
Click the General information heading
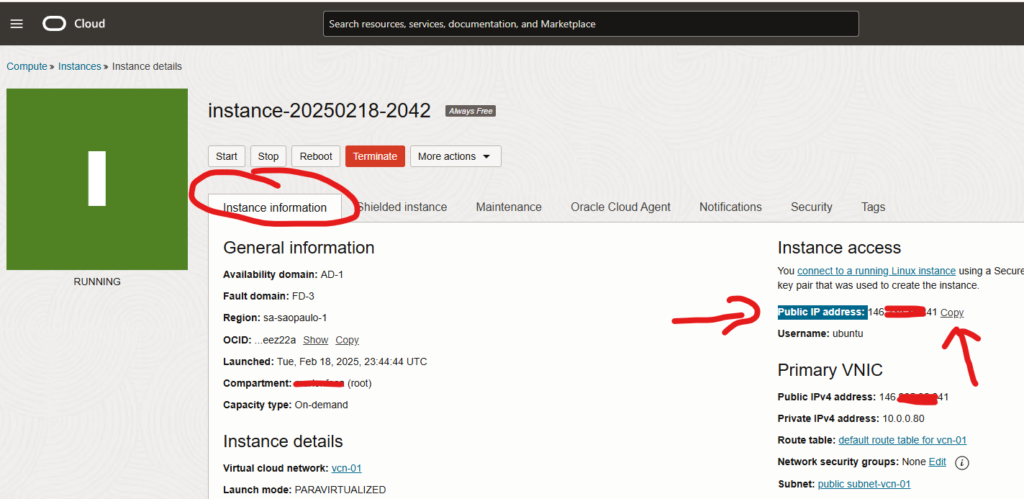(x=298, y=248)
